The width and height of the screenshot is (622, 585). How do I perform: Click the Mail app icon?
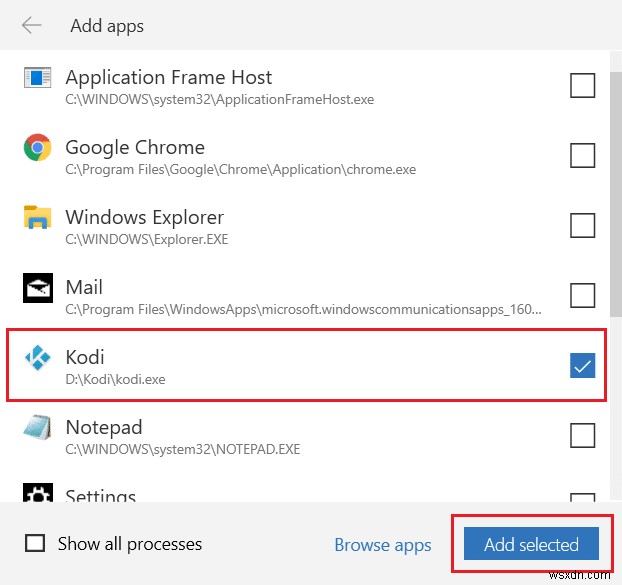pos(37,288)
